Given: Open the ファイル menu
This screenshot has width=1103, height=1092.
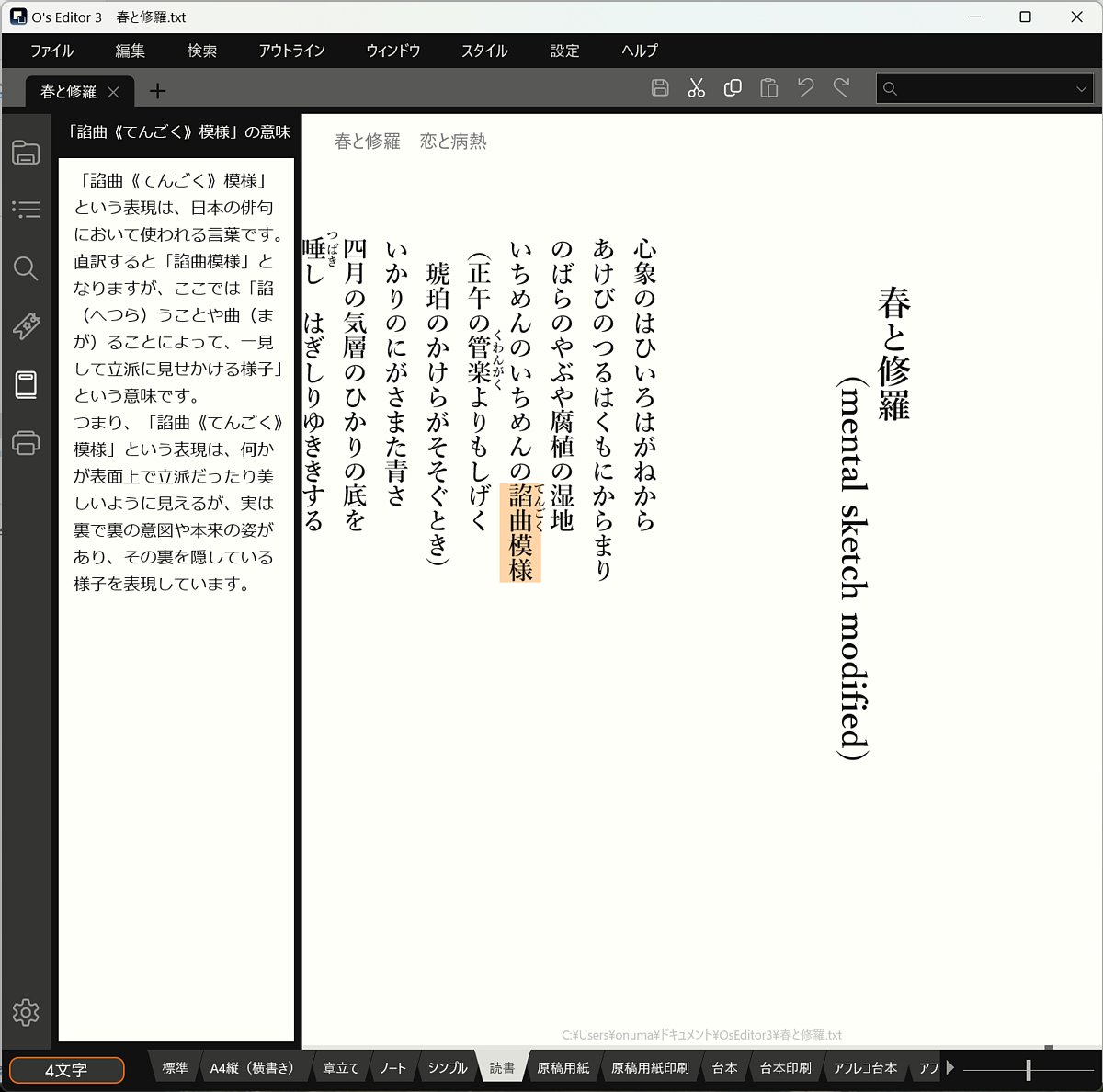Looking at the screenshot, I should pyautogui.click(x=51, y=51).
